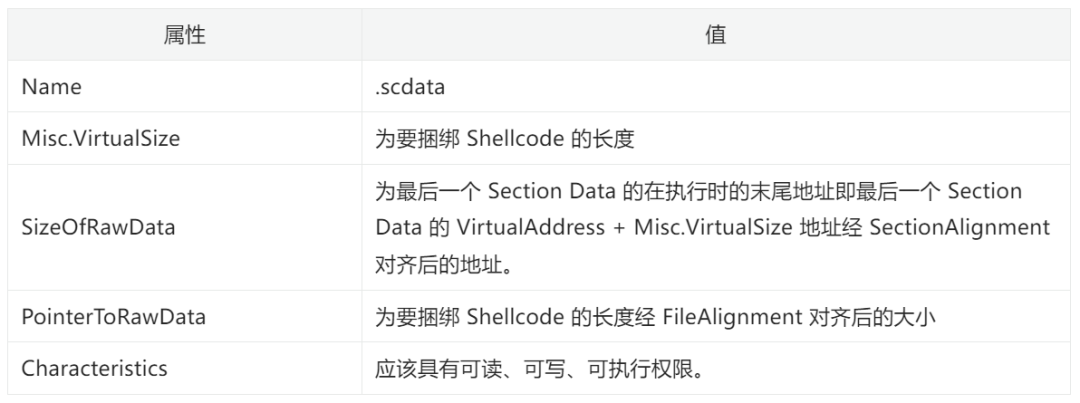Click the word SectionAlignment in the description

tap(959, 227)
